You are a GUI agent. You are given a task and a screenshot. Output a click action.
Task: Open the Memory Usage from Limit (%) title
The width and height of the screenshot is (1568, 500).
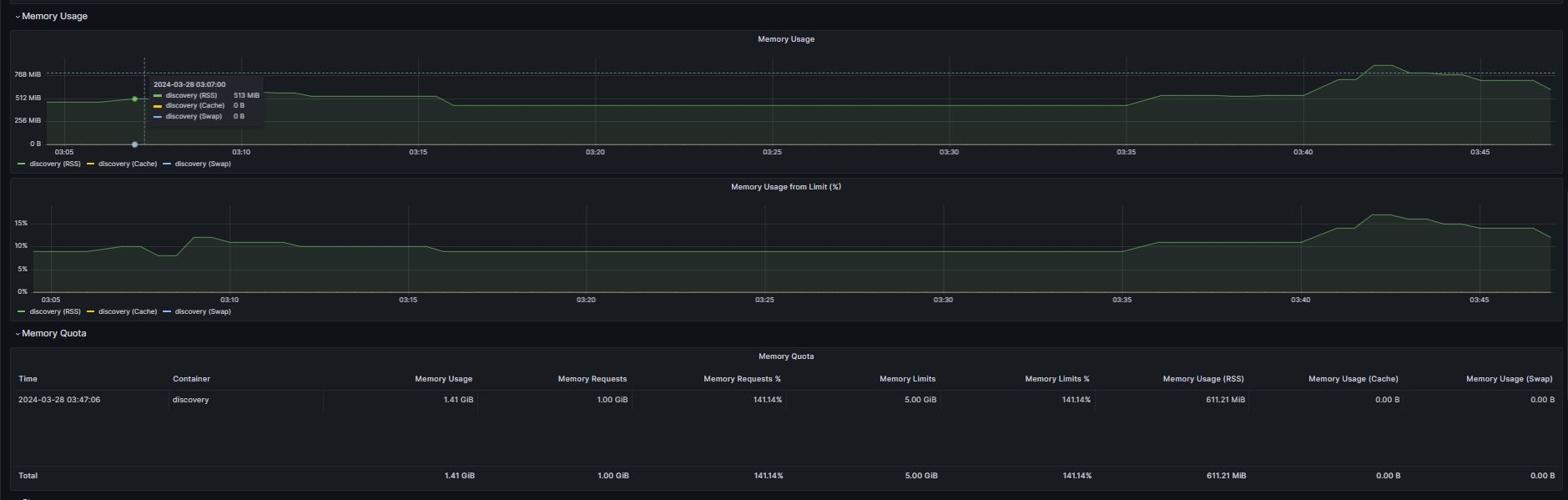(x=786, y=187)
